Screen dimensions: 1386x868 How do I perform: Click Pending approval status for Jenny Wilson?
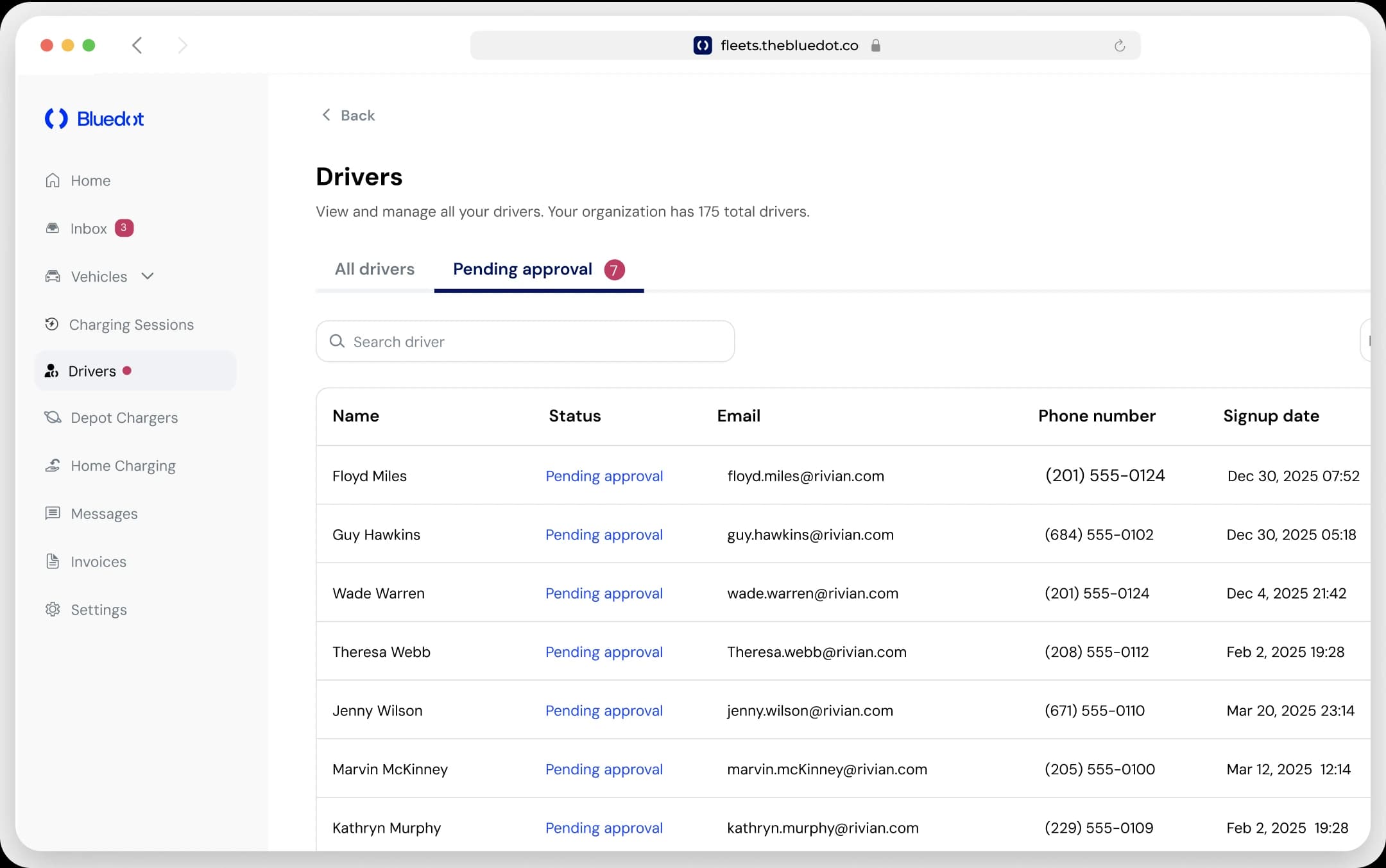coord(604,711)
